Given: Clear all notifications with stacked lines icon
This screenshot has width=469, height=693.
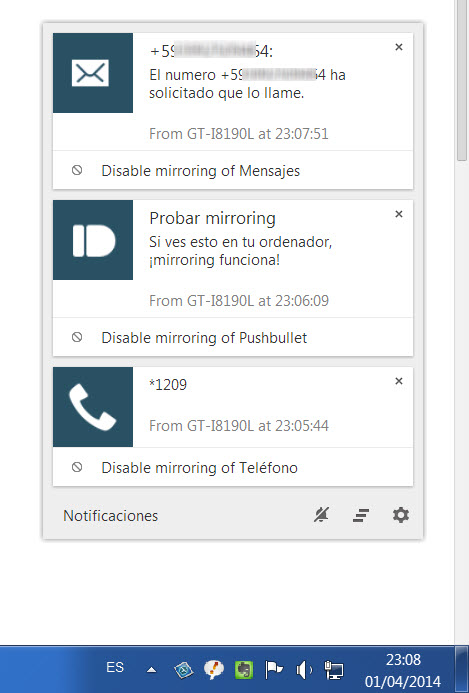Looking at the screenshot, I should (x=361, y=515).
